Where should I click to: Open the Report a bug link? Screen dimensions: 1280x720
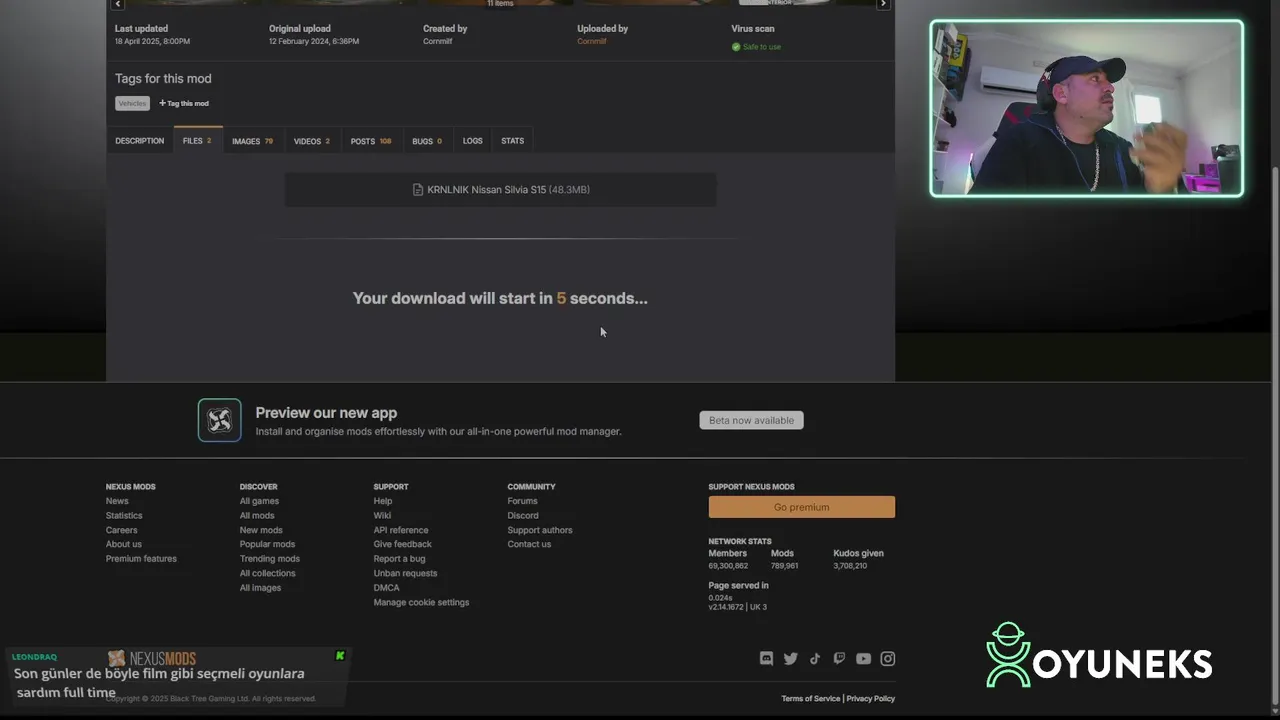tap(399, 559)
